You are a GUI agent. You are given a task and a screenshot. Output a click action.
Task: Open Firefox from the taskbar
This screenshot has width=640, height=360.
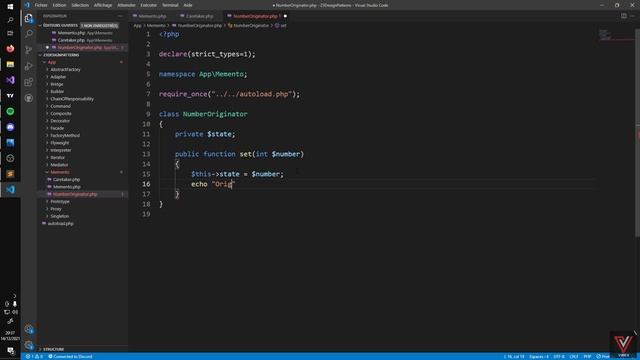pos(10,49)
